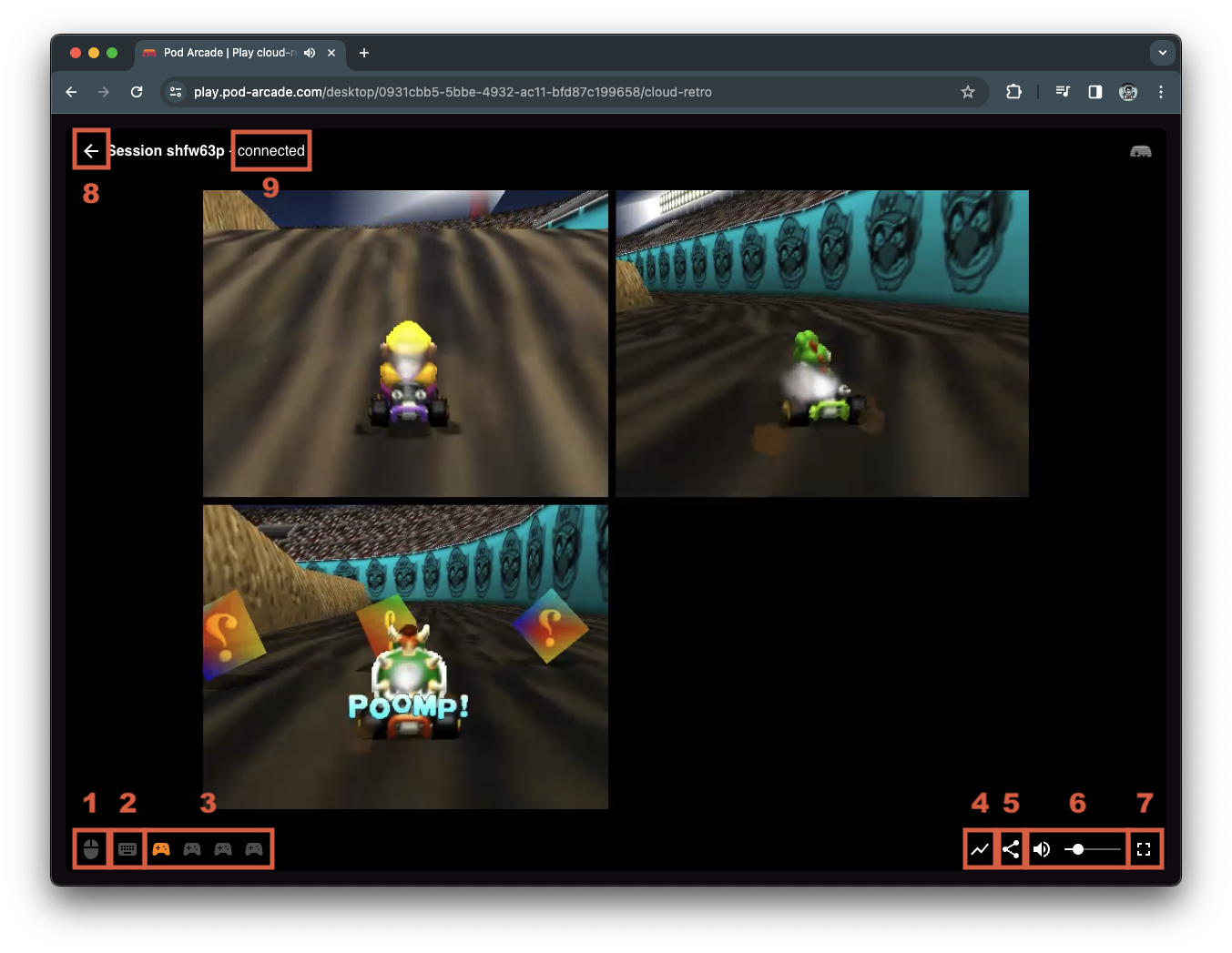Select the second gamepad slot
Screen dimensions: 1232x953
192,849
